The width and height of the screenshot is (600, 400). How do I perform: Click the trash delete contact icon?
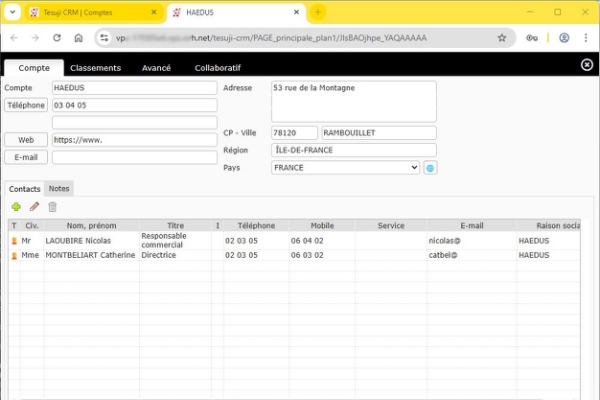pos(53,207)
